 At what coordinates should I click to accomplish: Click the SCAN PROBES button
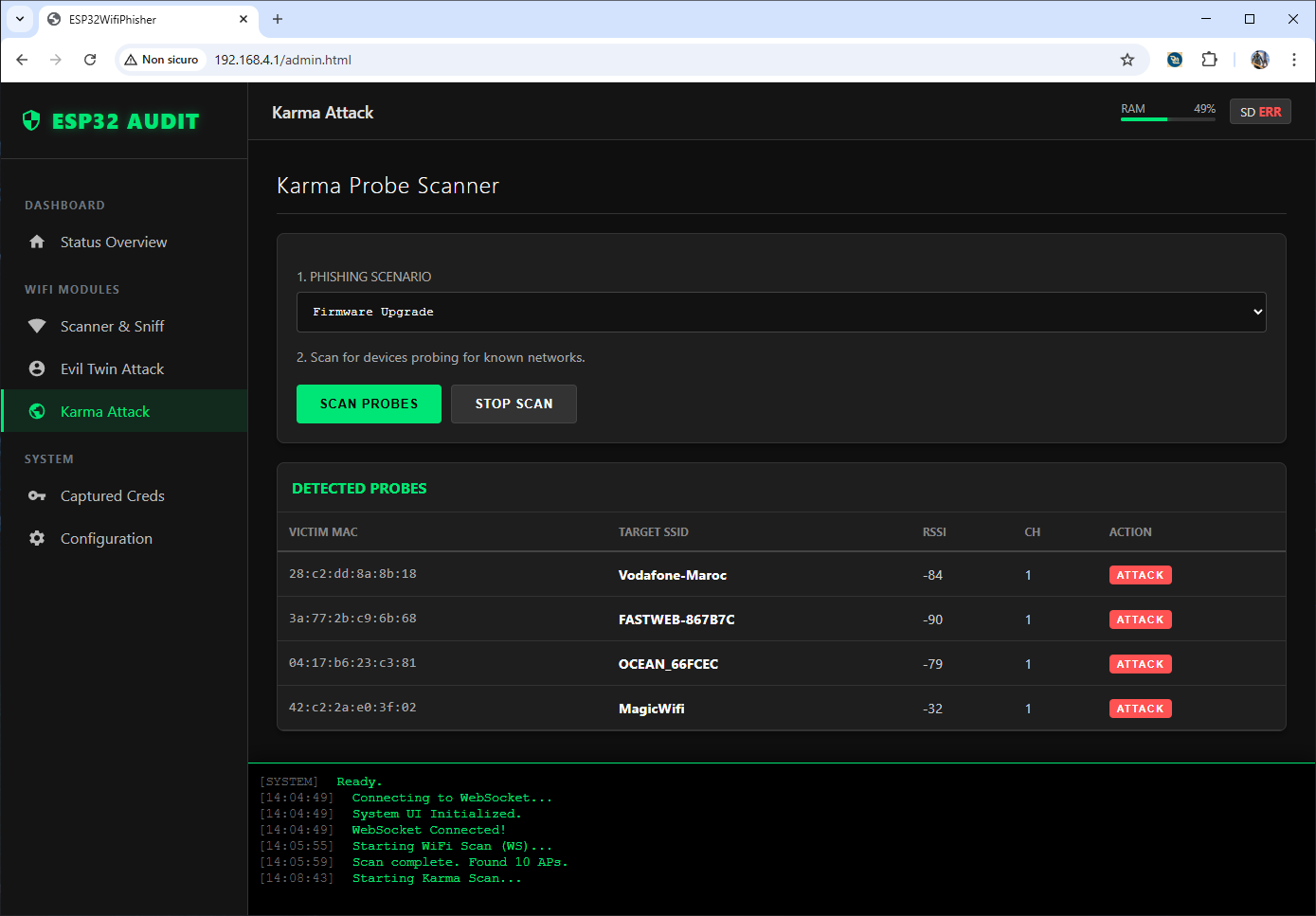(369, 404)
